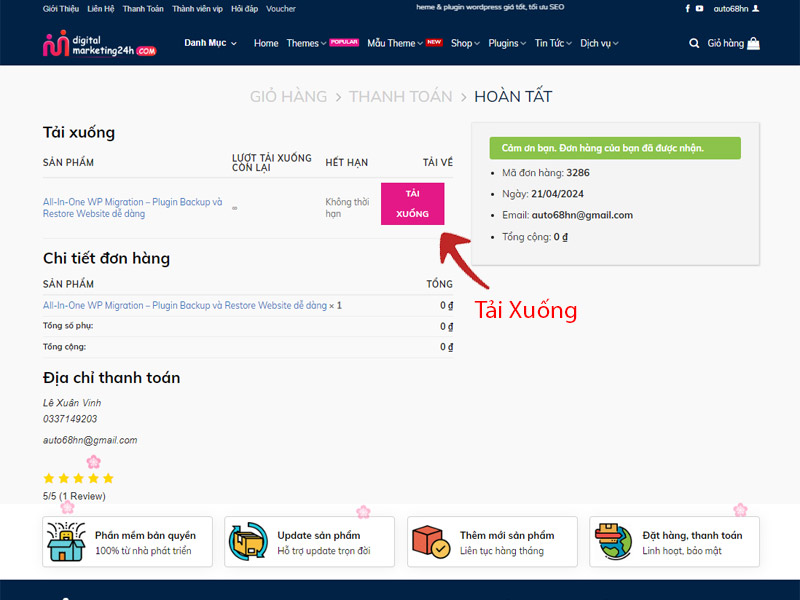Image resolution: width=800 pixels, height=600 pixels.
Task: Go to THANH TOÁN breadcrumb step
Action: pyautogui.click(x=401, y=96)
